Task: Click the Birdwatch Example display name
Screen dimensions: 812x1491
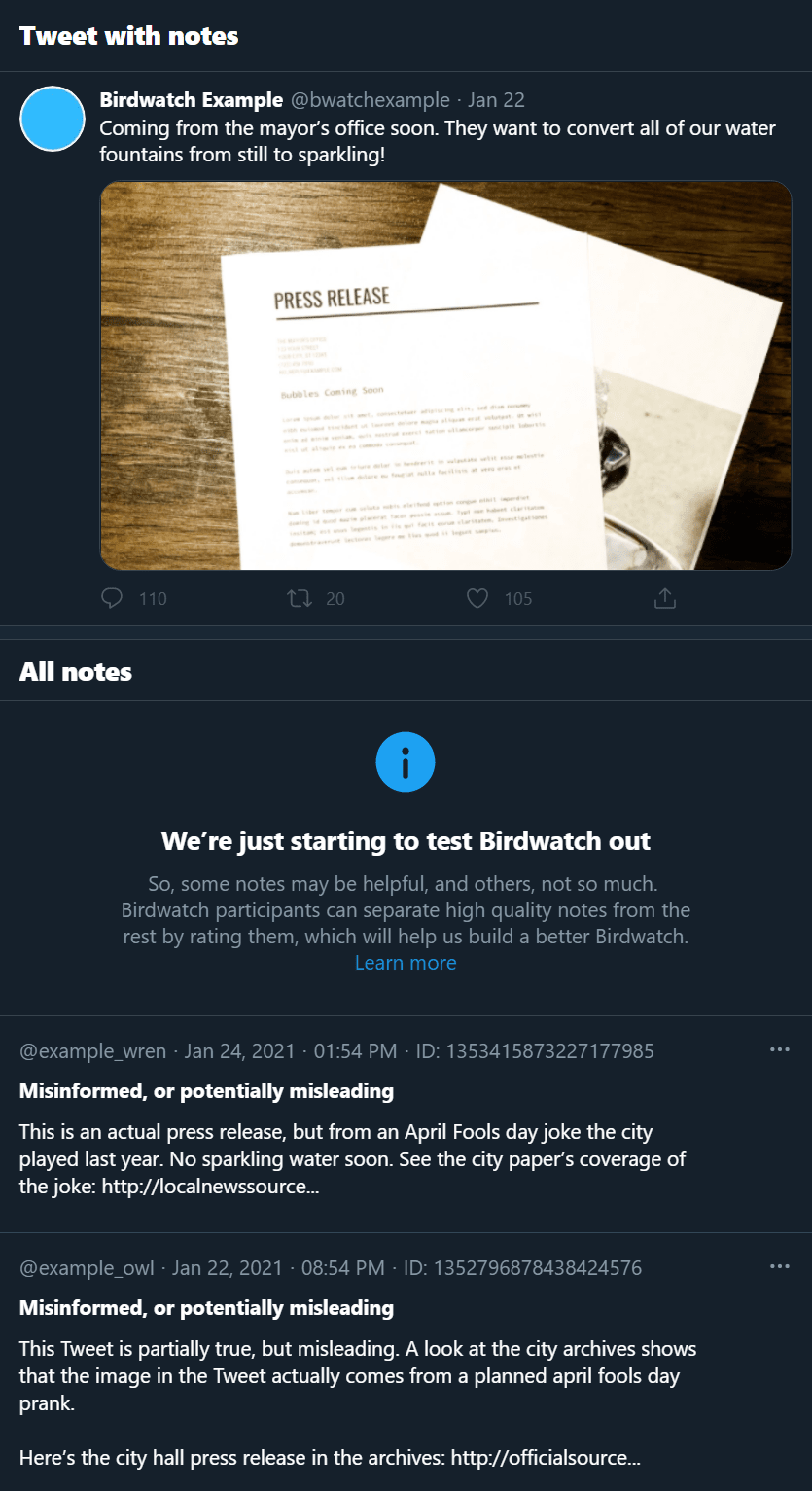Action: tap(192, 100)
